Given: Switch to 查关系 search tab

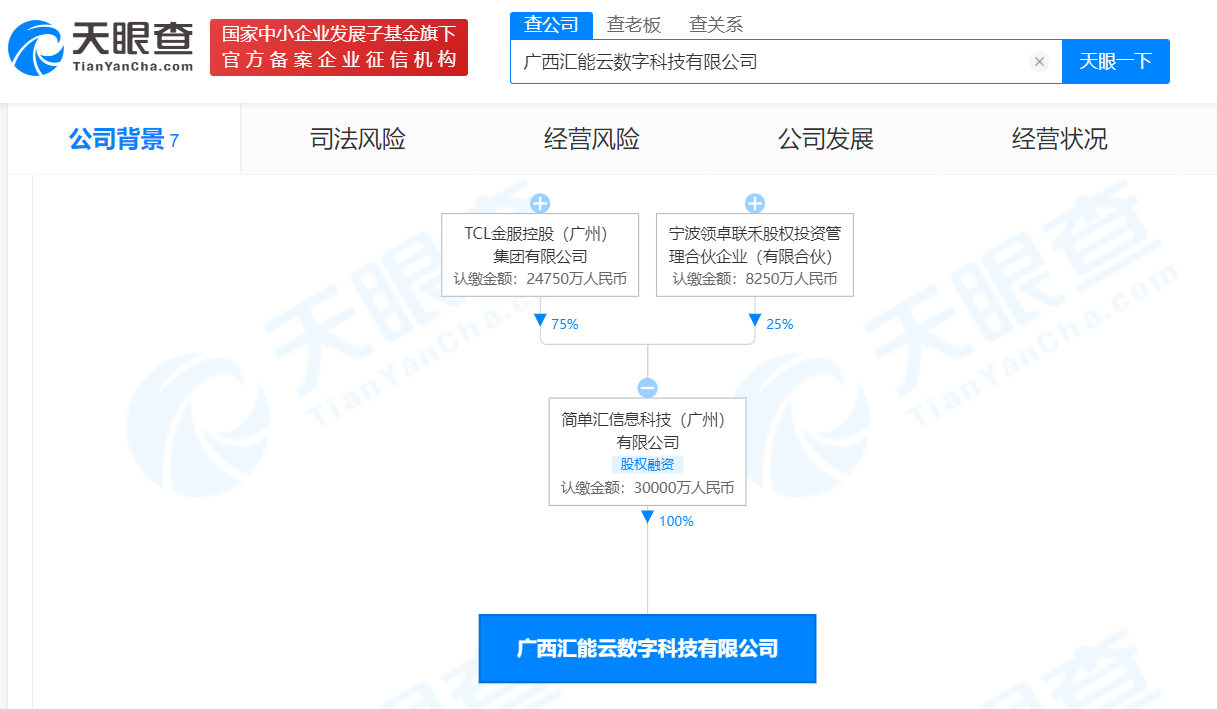Looking at the screenshot, I should [716, 25].
